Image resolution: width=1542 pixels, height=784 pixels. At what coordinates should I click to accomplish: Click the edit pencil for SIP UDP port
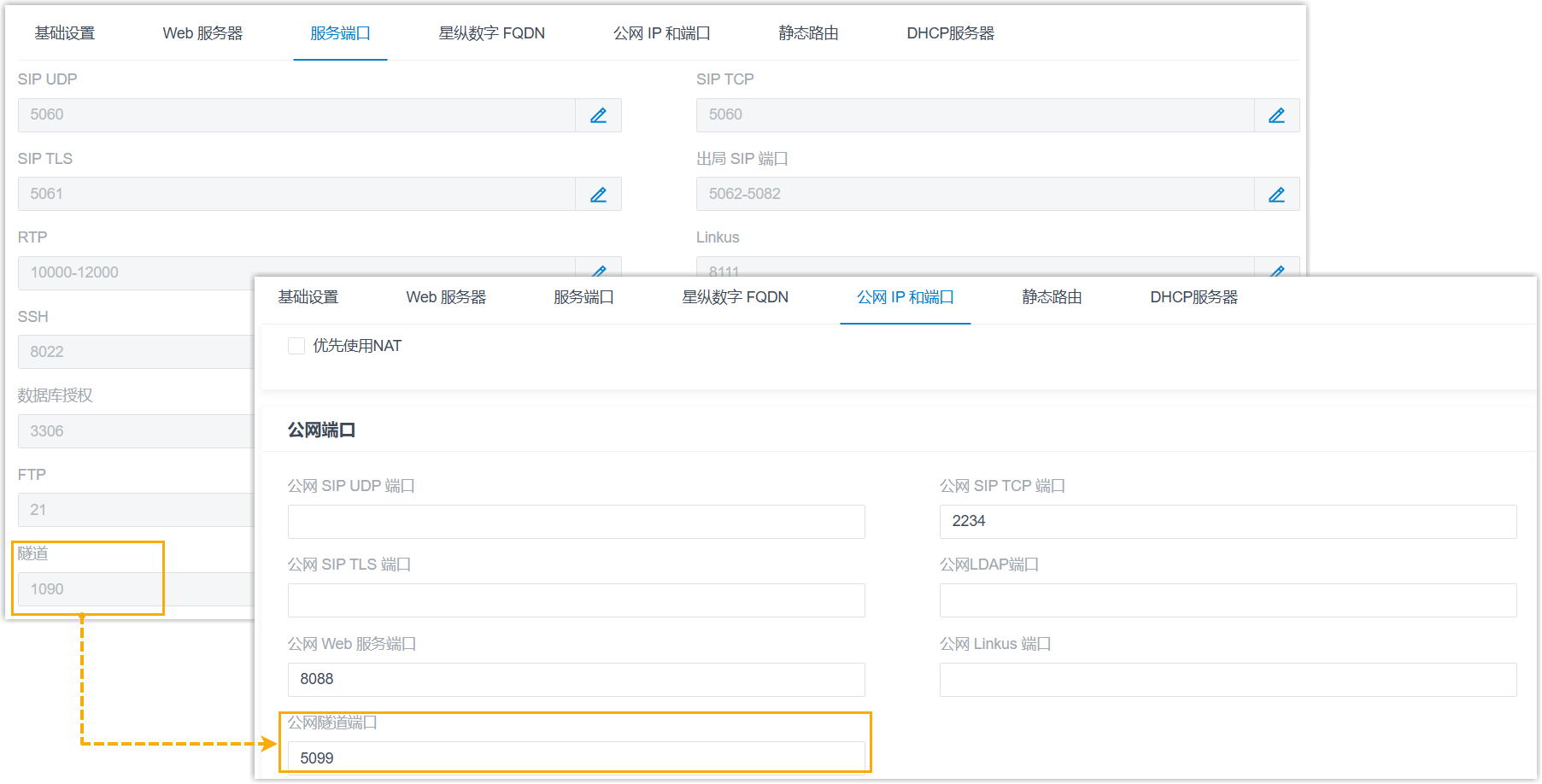click(x=598, y=115)
